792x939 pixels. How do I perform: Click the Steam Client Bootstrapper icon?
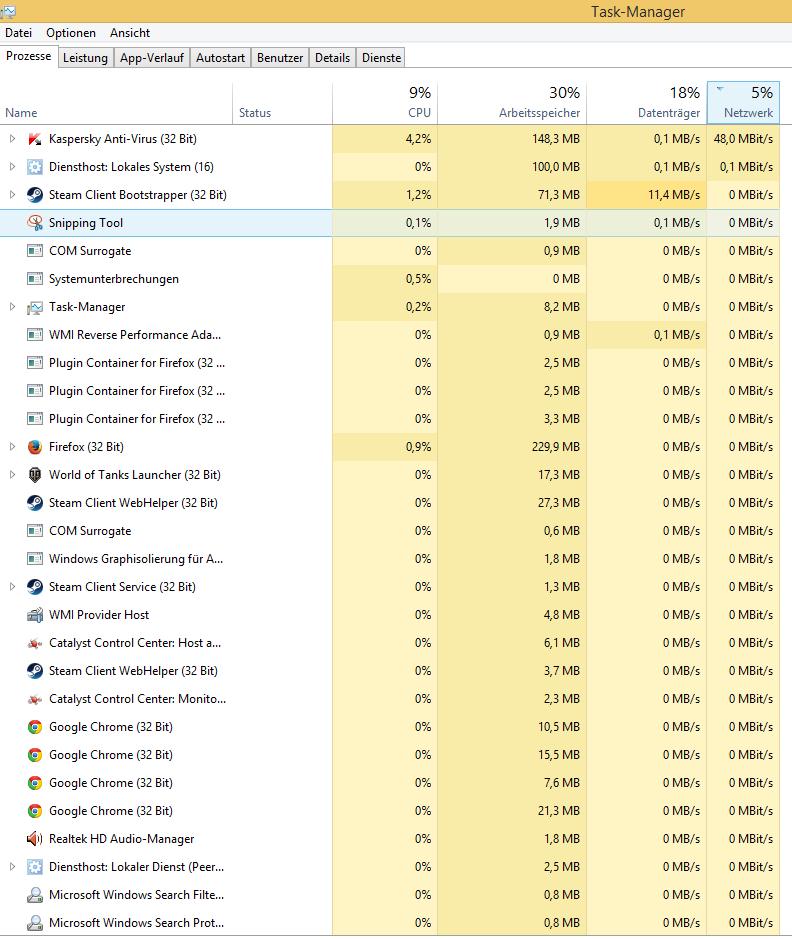35,195
